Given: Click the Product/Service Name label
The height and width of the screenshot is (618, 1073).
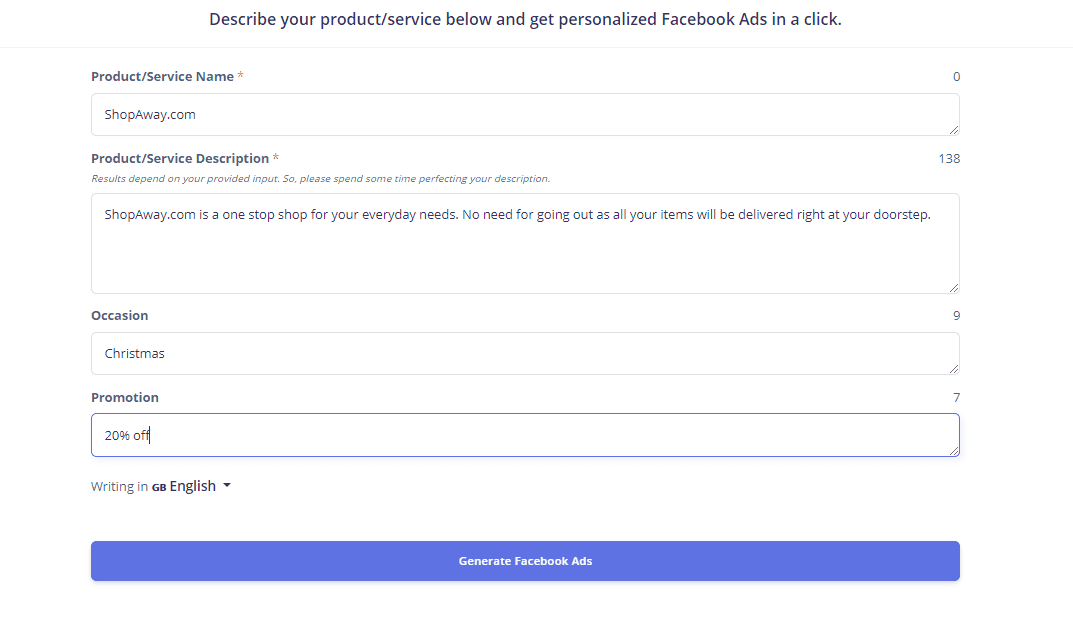Looking at the screenshot, I should click(162, 77).
